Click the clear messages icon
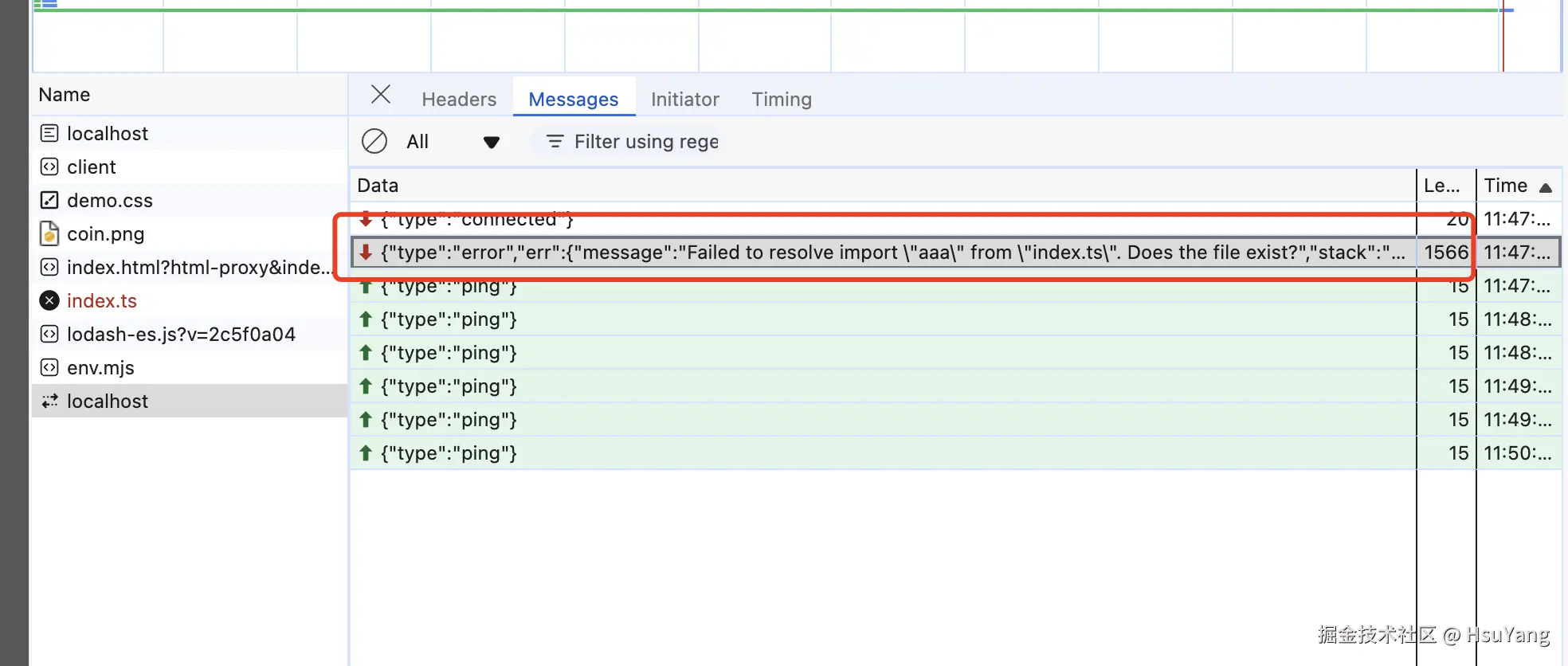This screenshot has width=1568, height=666. coord(374,141)
